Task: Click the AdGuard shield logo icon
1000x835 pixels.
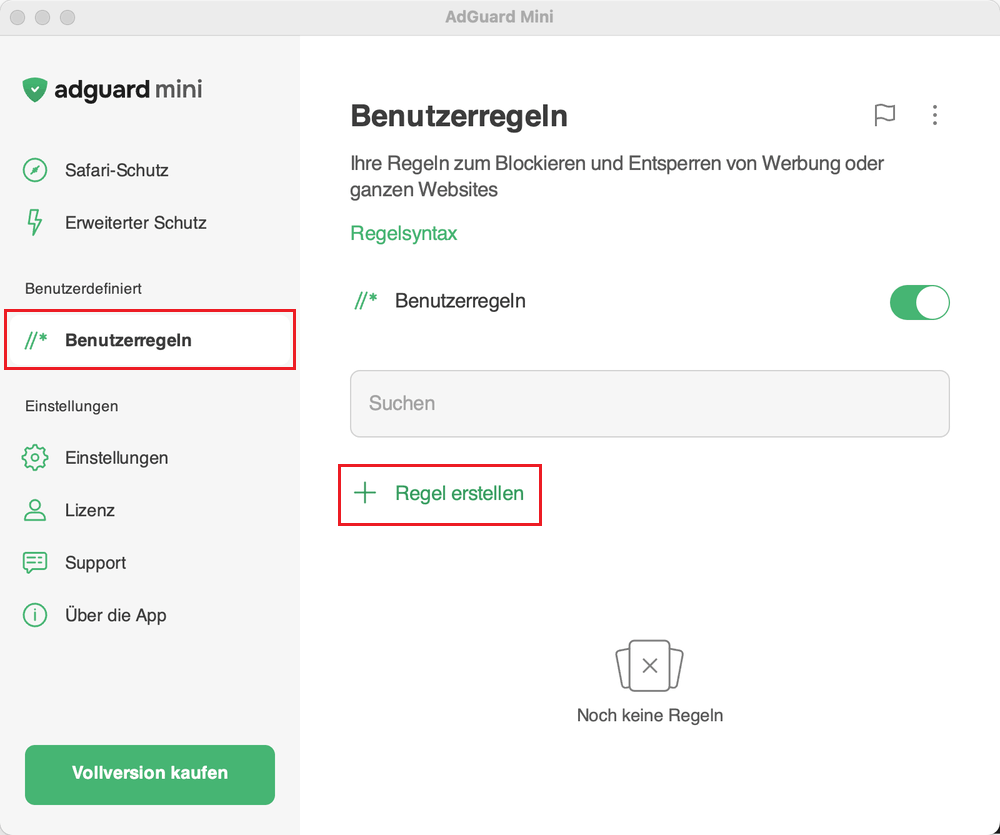Action: pos(34,89)
